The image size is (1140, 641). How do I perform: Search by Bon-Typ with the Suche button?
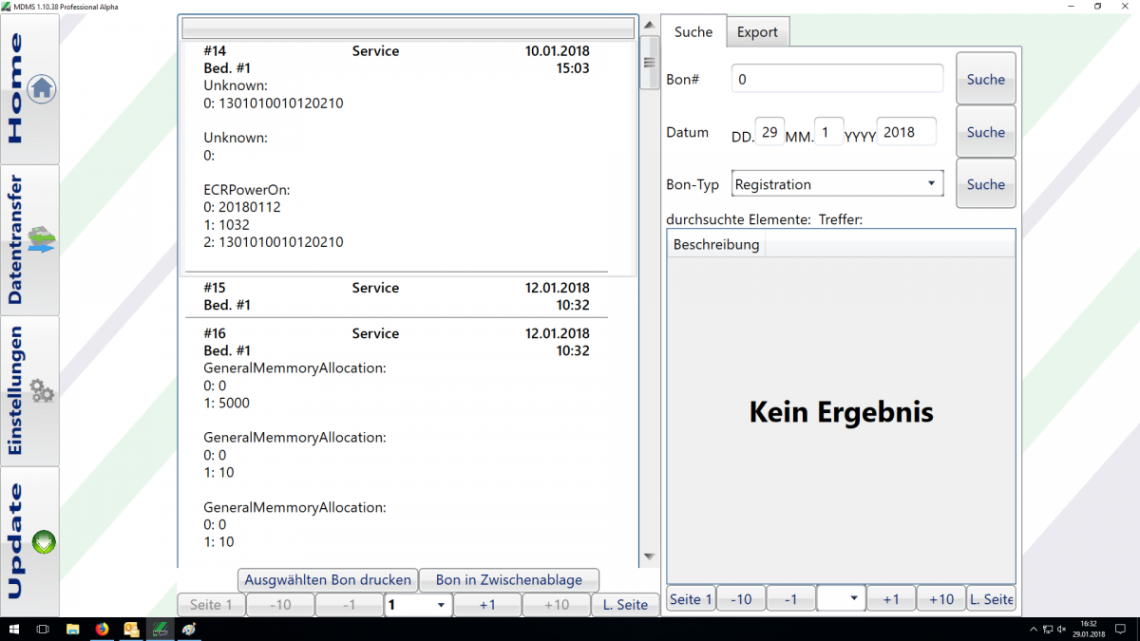click(x=986, y=185)
